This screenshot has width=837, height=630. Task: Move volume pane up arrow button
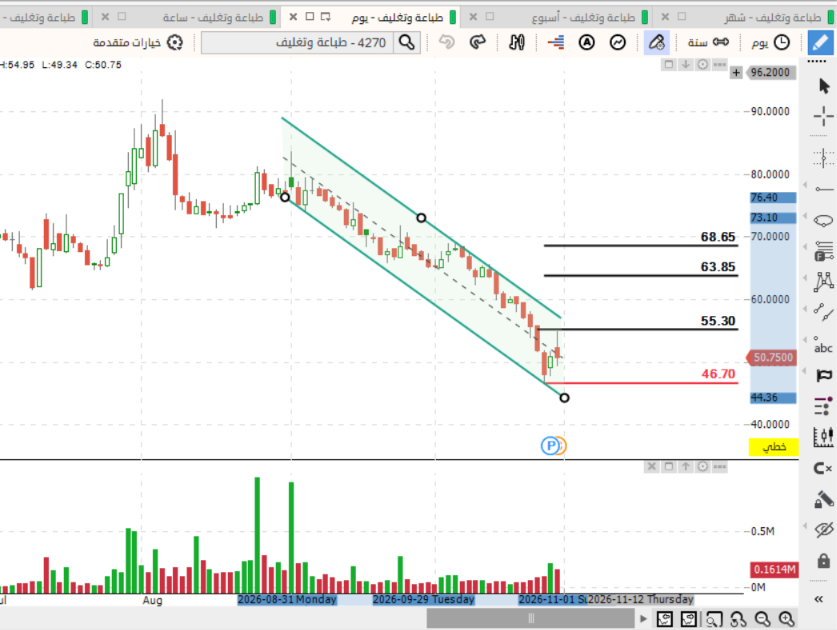pos(685,467)
